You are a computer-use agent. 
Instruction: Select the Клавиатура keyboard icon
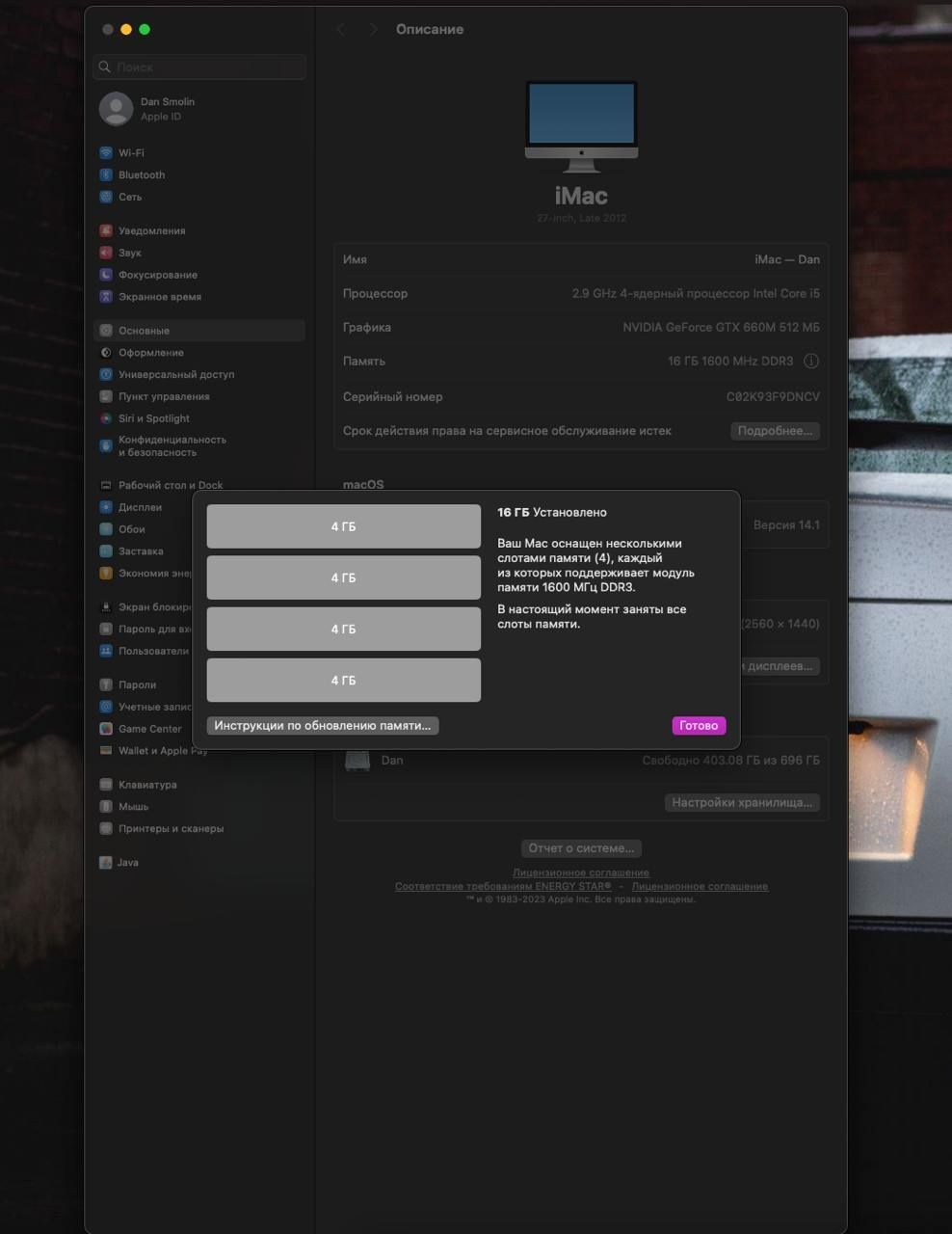coord(106,785)
